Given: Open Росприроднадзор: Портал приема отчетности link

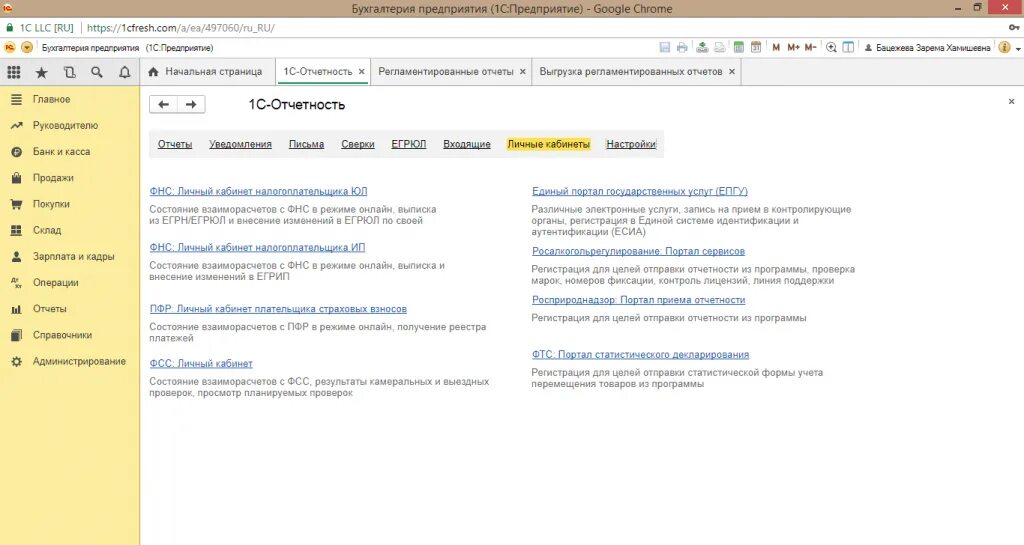Looking at the screenshot, I should [639, 300].
